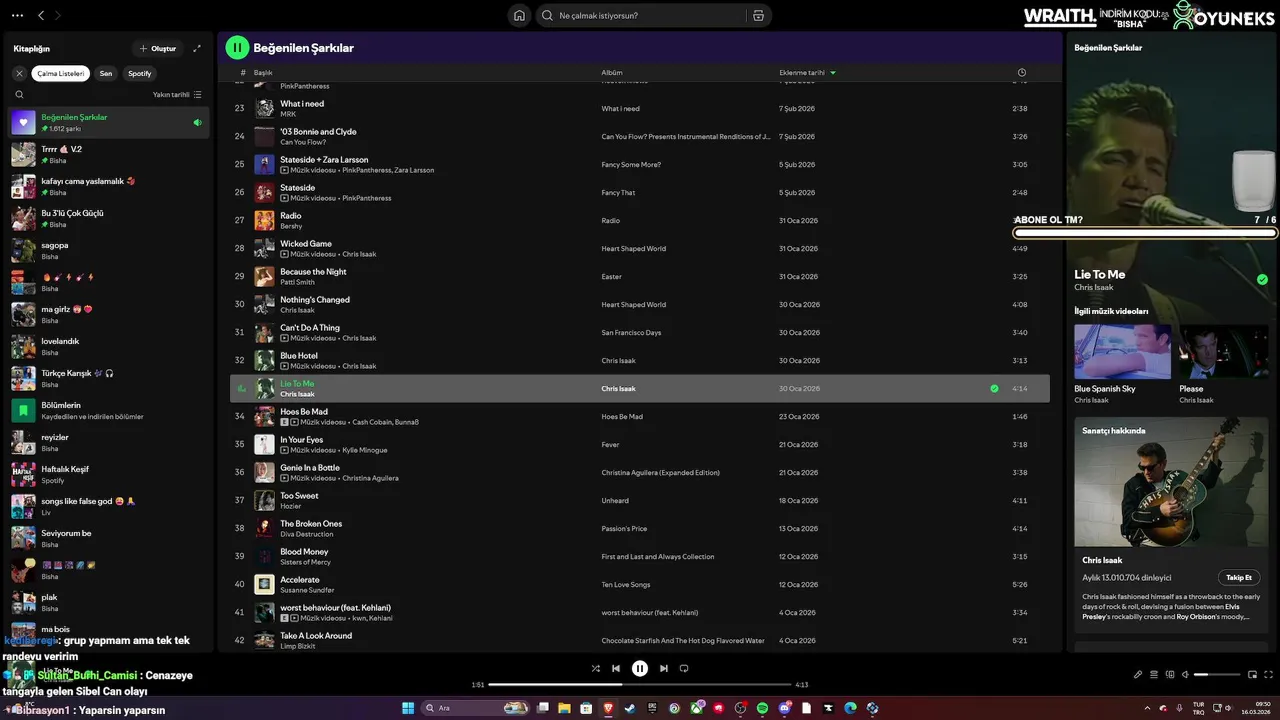The height and width of the screenshot is (720, 1280).
Task: Toggle shuffle in the player bar
Action: 596,668
